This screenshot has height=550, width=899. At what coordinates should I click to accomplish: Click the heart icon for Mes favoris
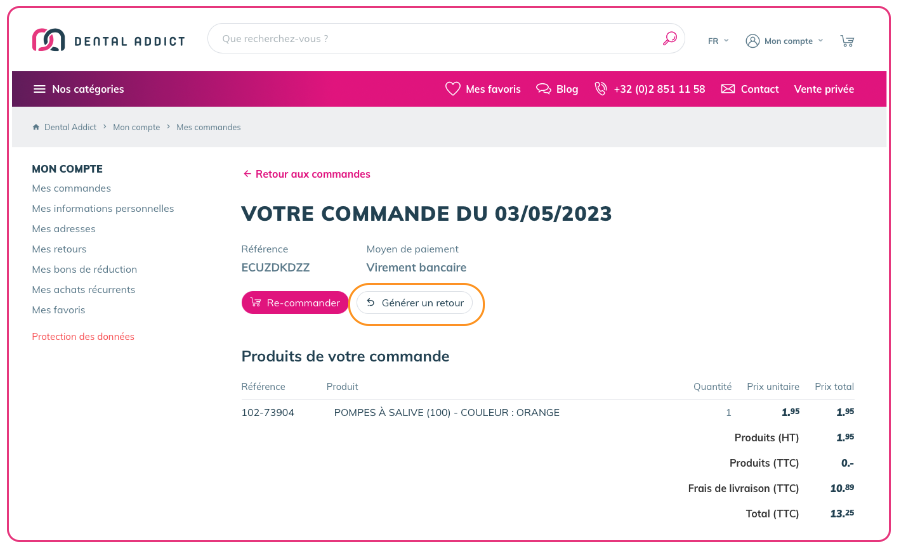point(453,89)
